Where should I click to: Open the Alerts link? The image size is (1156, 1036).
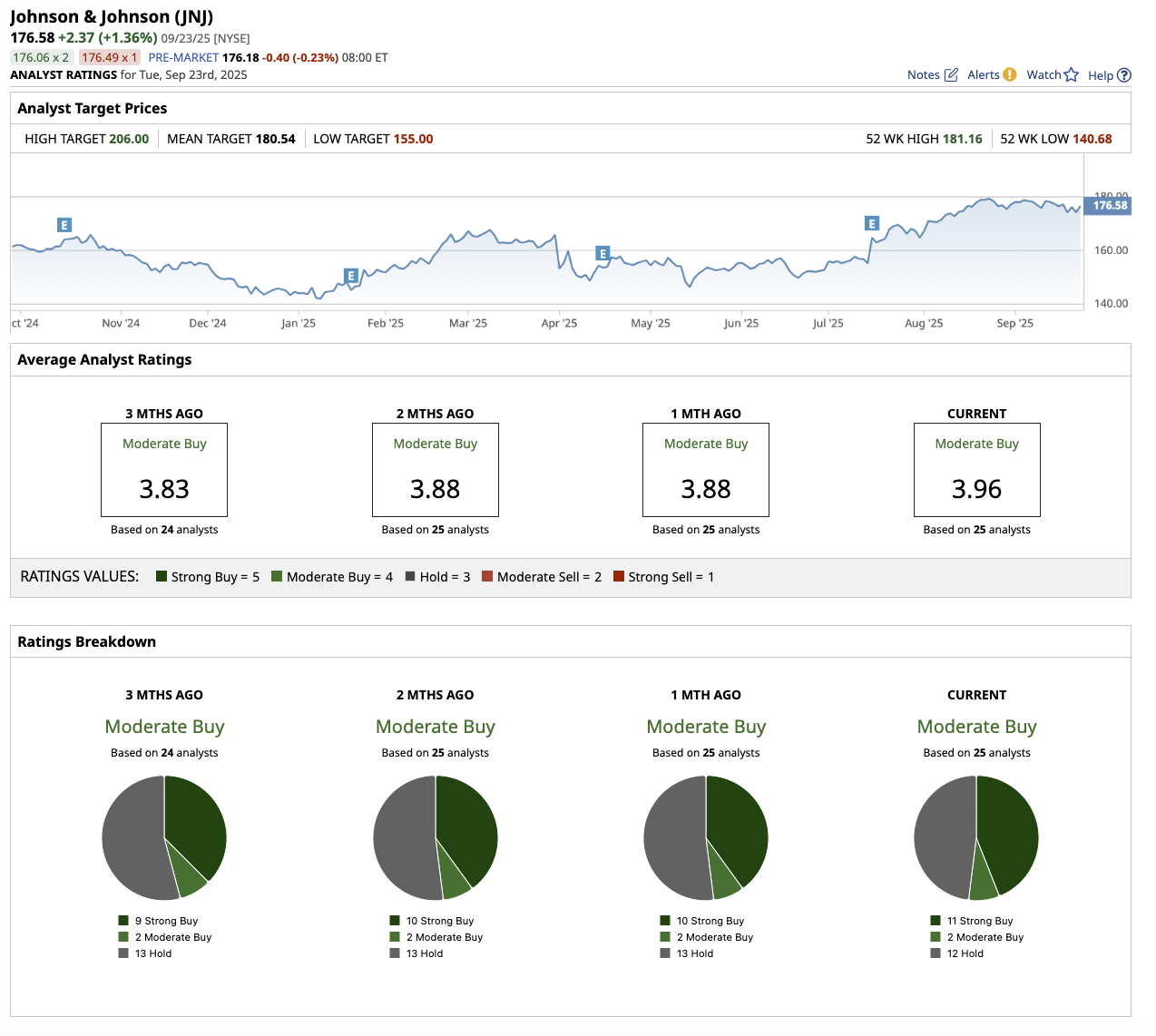(983, 75)
